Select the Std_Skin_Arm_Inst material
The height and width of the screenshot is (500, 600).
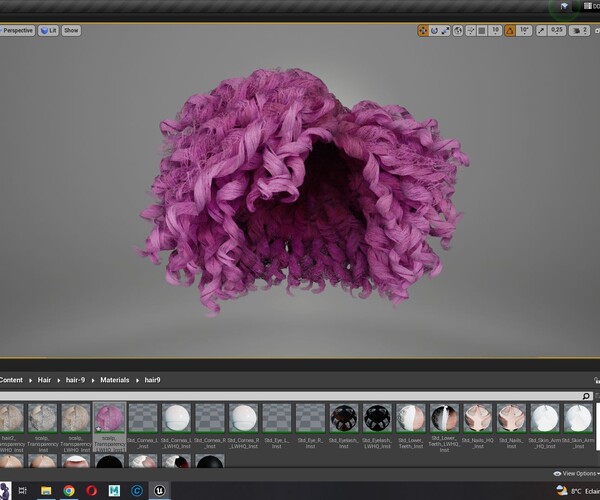578,426
